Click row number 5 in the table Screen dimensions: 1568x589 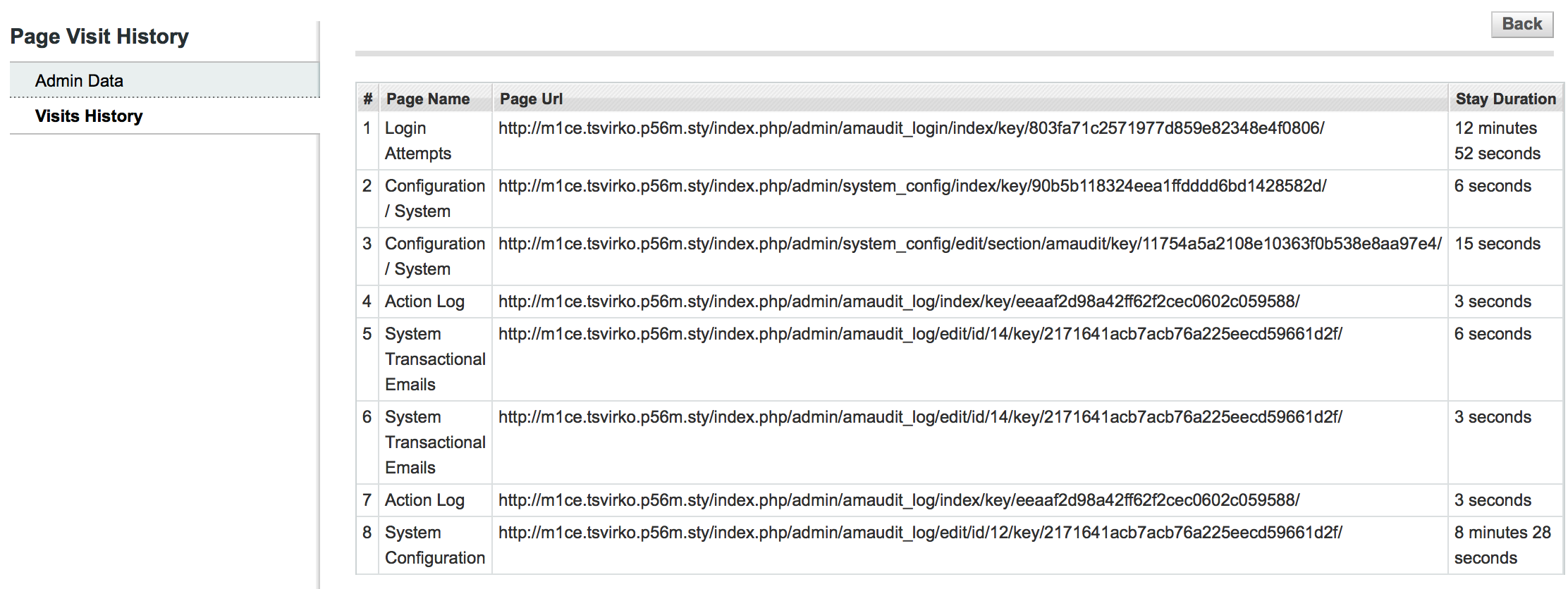click(367, 334)
